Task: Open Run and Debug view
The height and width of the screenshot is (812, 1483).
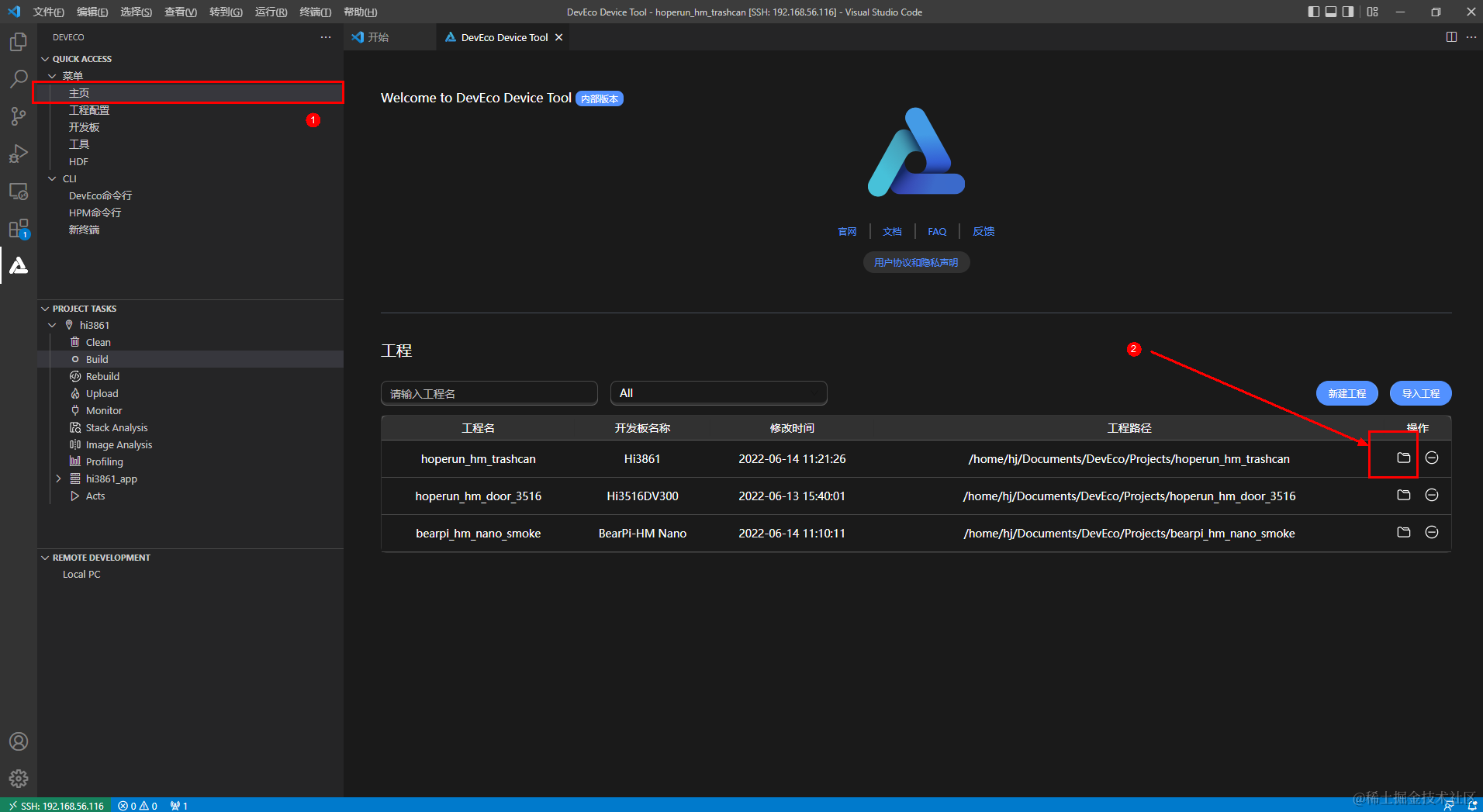Action: click(19, 154)
